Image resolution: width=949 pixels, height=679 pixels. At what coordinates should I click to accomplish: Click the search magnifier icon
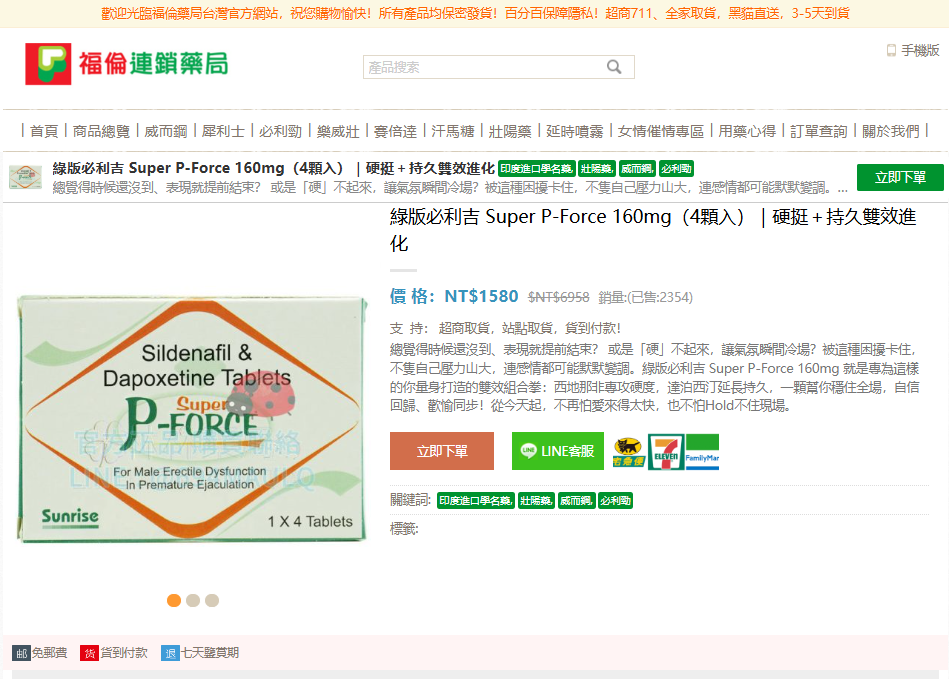614,67
